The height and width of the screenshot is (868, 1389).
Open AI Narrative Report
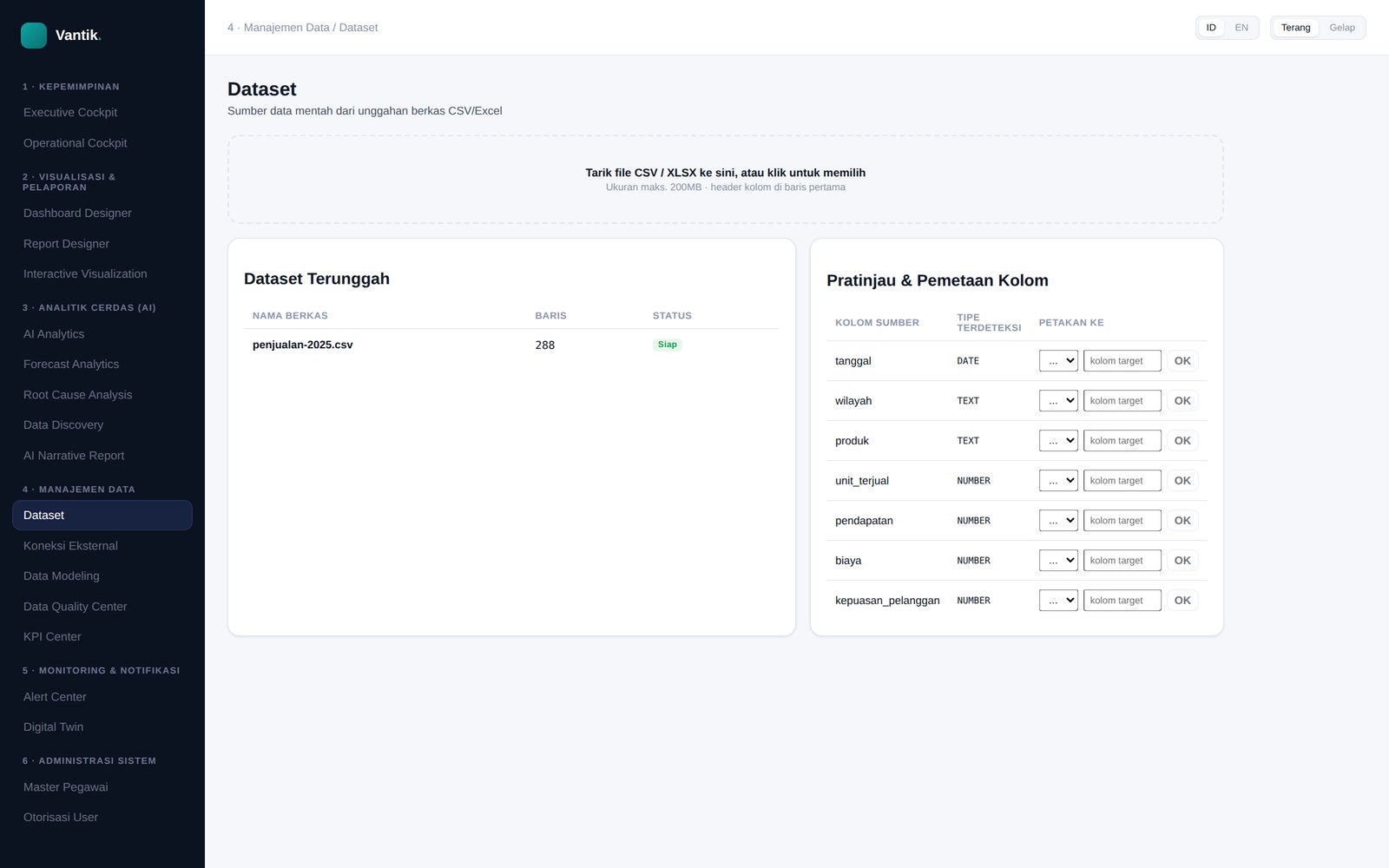(102, 456)
